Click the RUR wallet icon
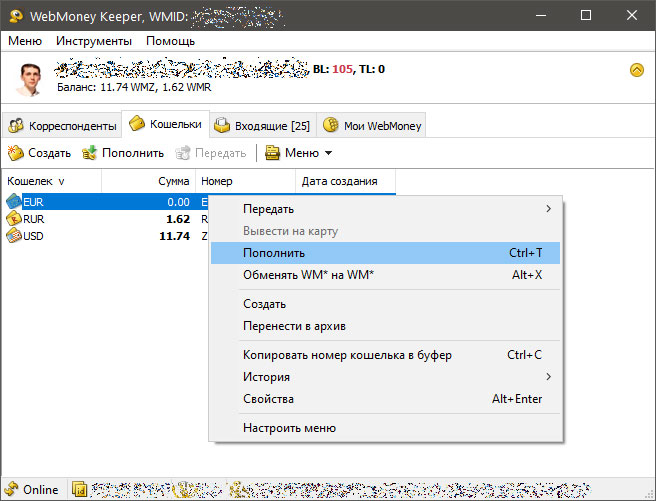The width and height of the screenshot is (656, 501). (x=14, y=219)
